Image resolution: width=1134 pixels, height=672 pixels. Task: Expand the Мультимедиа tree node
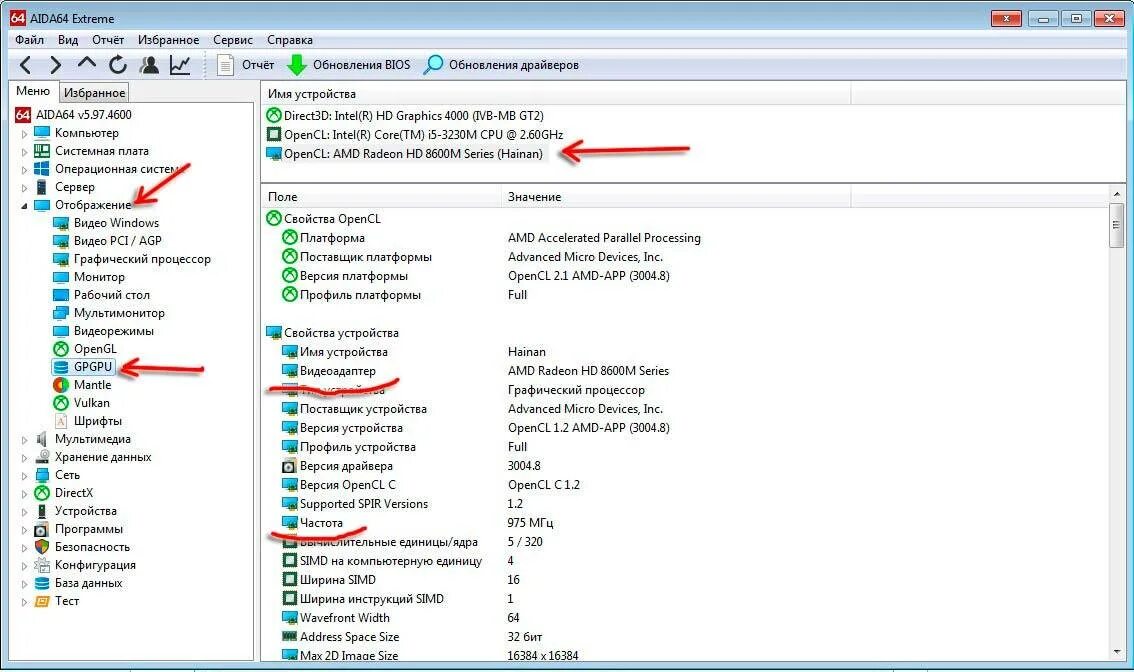point(24,440)
